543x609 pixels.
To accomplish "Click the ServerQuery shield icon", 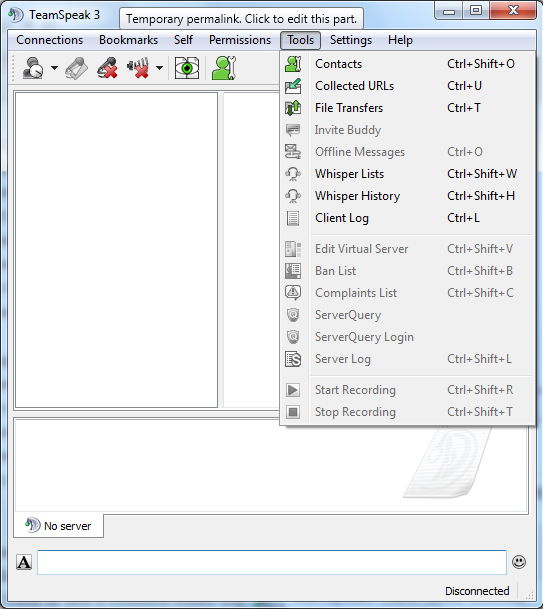I will tap(293, 315).
